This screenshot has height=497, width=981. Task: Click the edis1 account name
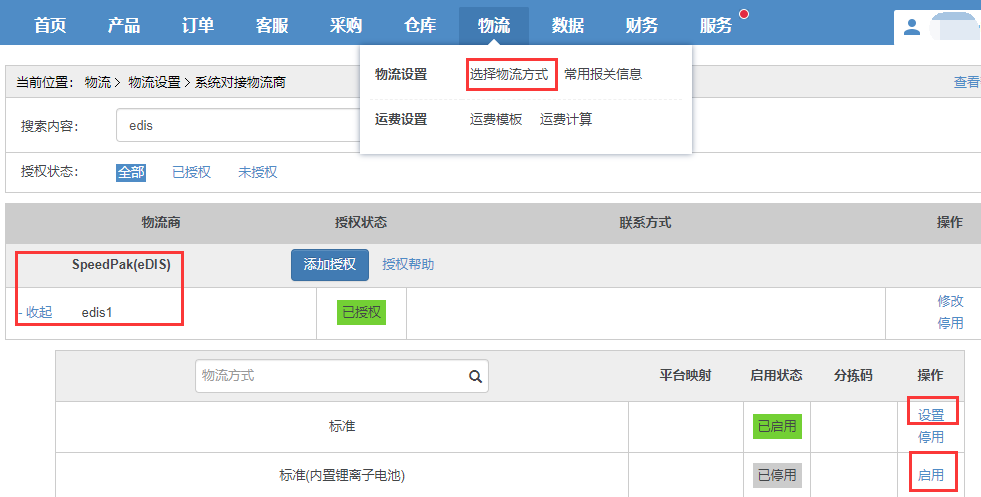pyautogui.click(x=97, y=312)
